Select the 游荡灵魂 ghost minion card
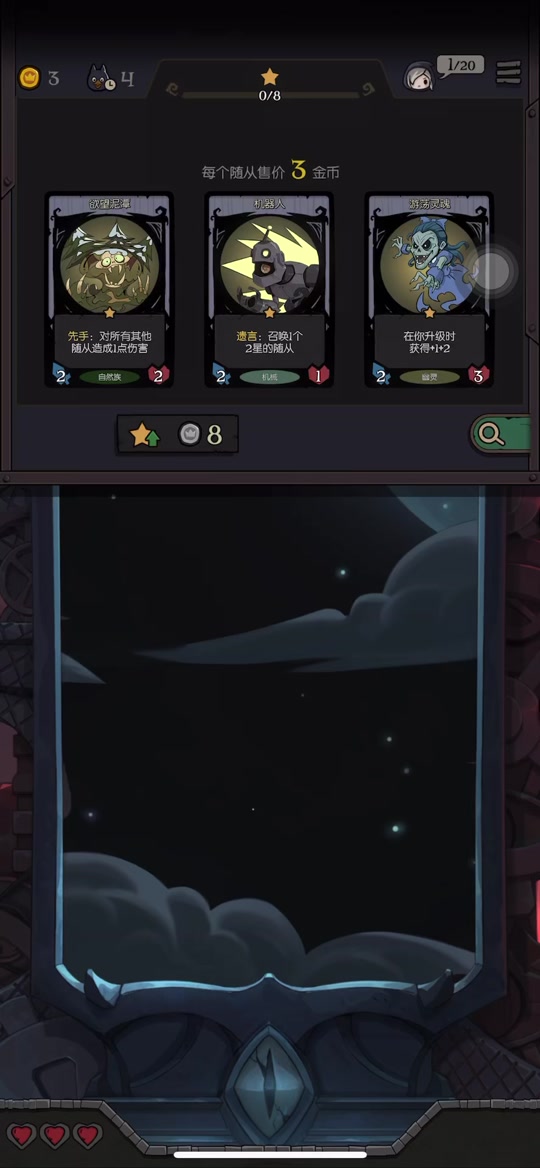 [x=429, y=290]
